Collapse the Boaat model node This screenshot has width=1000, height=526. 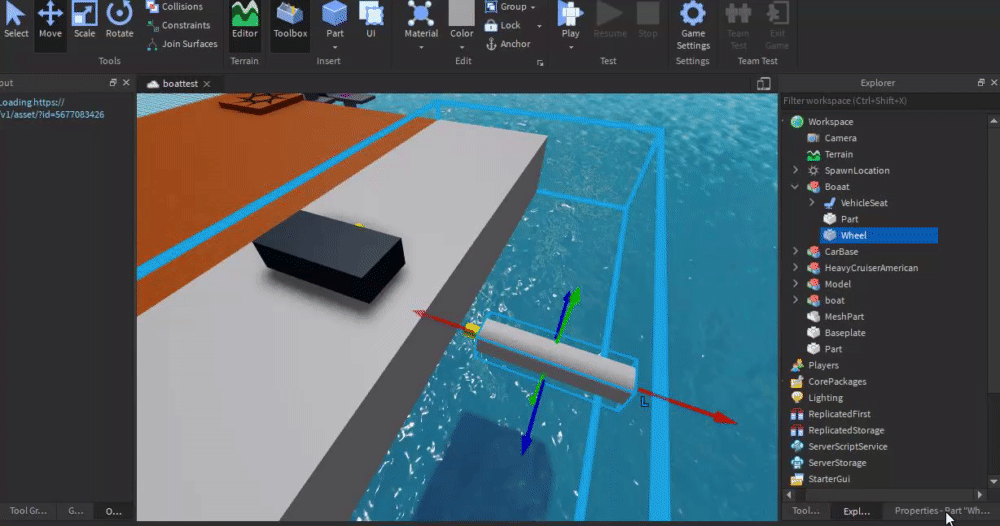795,187
